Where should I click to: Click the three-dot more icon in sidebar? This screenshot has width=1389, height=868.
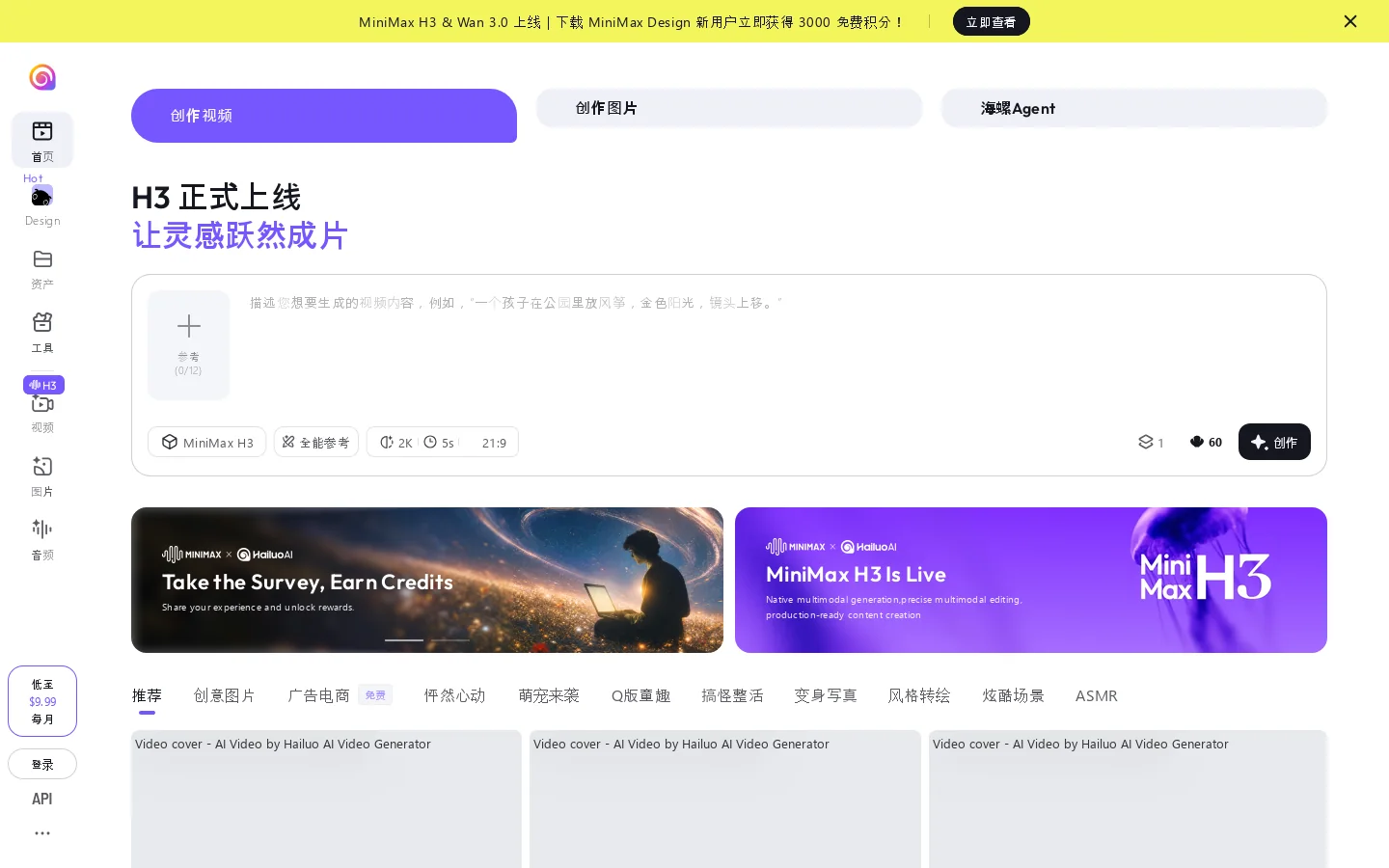(42, 833)
